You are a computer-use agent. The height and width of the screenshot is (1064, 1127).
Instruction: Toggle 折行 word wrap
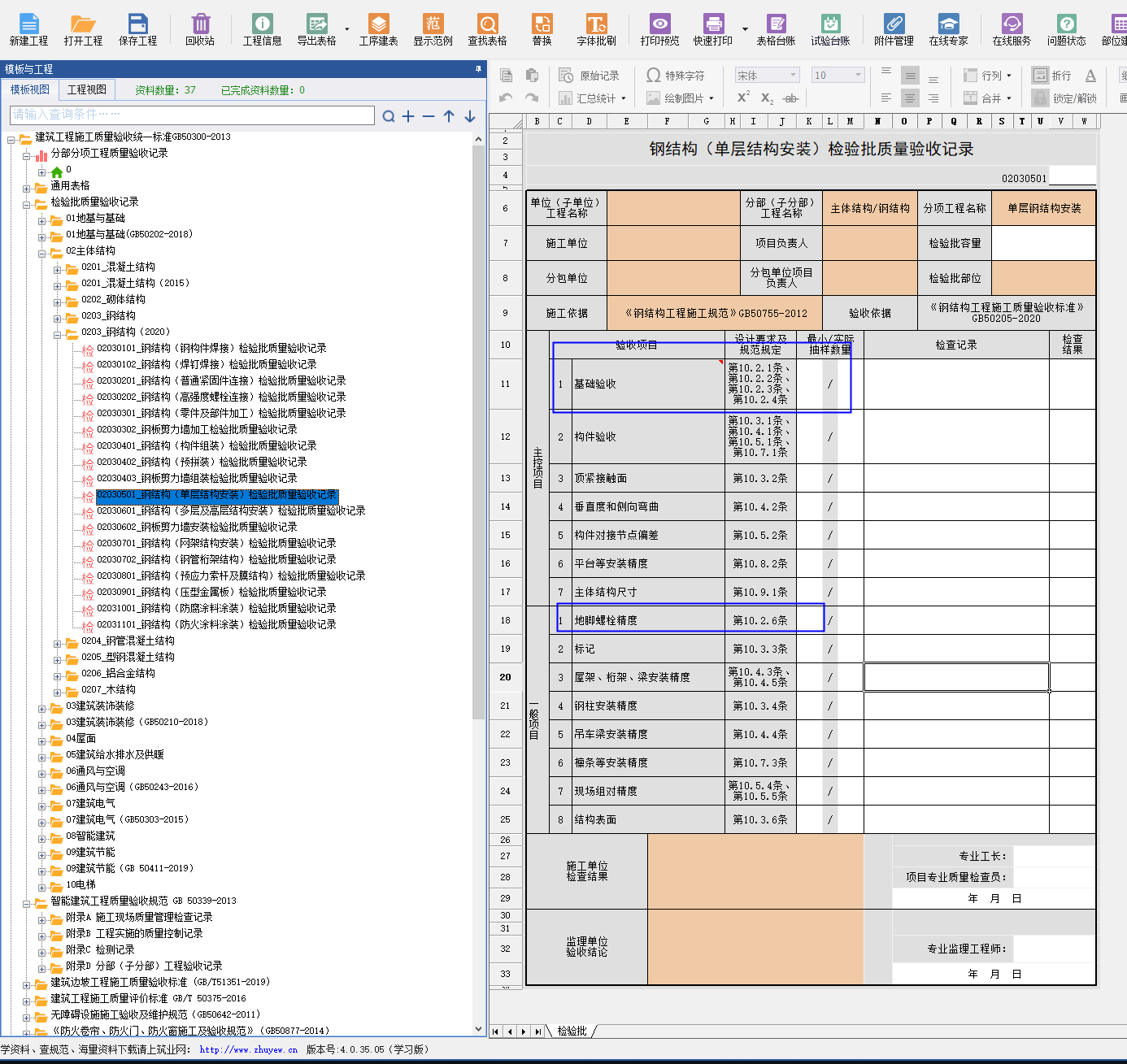click(x=1052, y=76)
